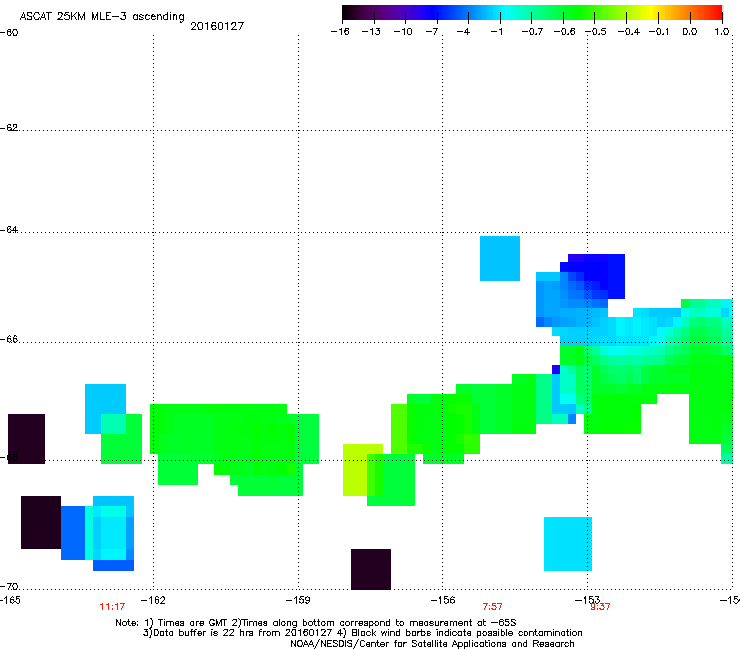The width and height of the screenshot is (740, 650).
Task: Select the date label 20160127
Action: pos(217,26)
